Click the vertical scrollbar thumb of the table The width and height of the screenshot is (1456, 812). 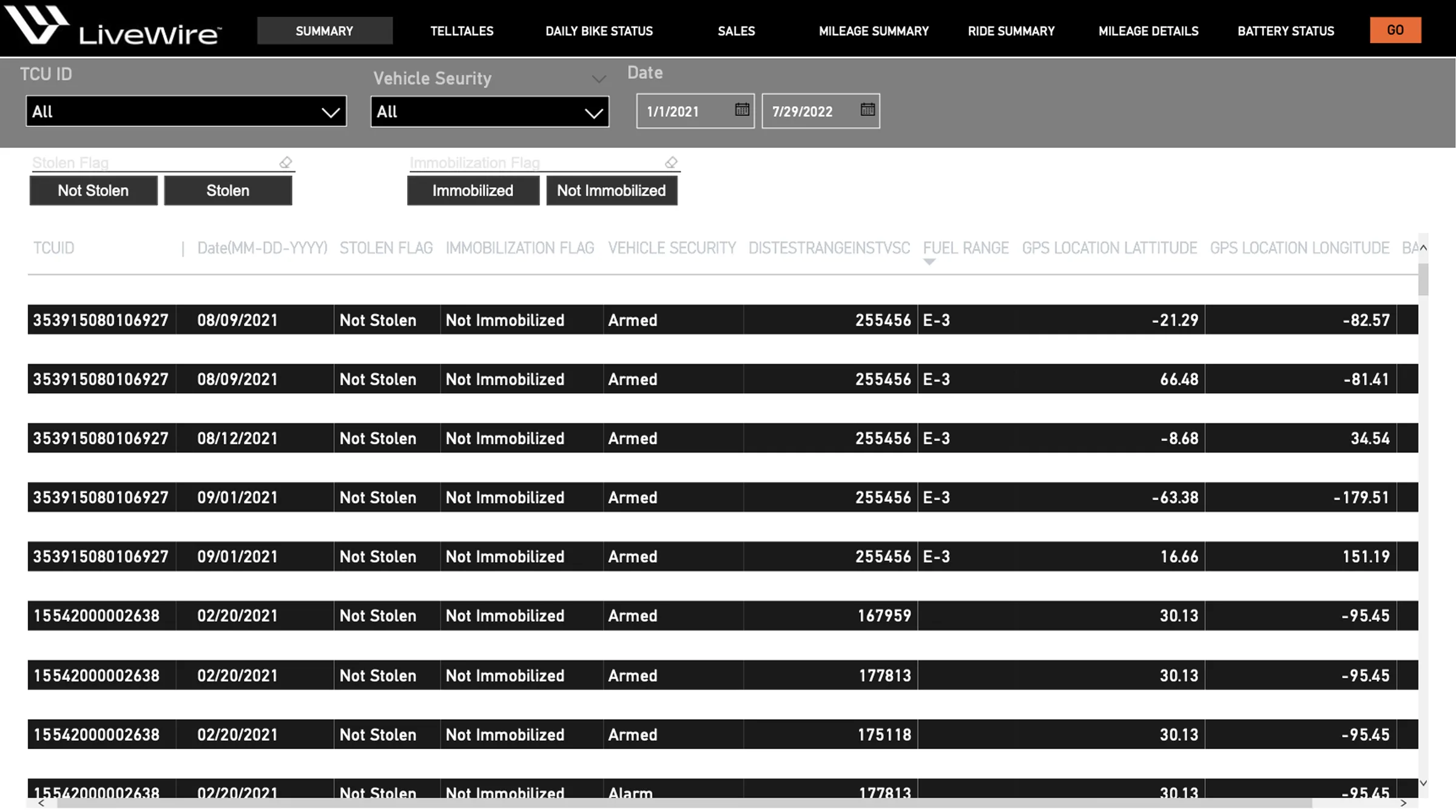pyautogui.click(x=1423, y=279)
